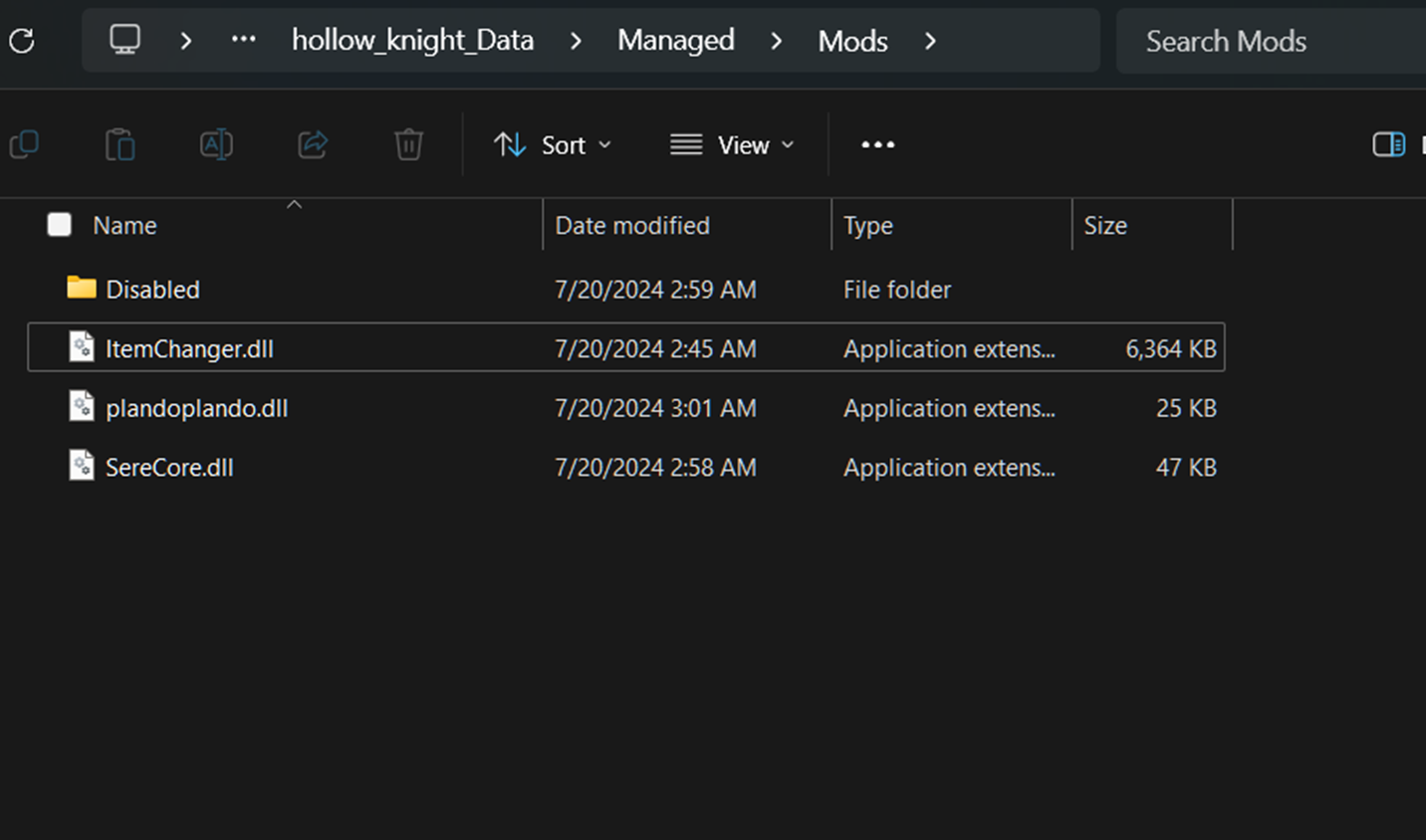Click date 7/20/2024 2:58 AM
Screen dimensions: 1426x840
(655, 468)
